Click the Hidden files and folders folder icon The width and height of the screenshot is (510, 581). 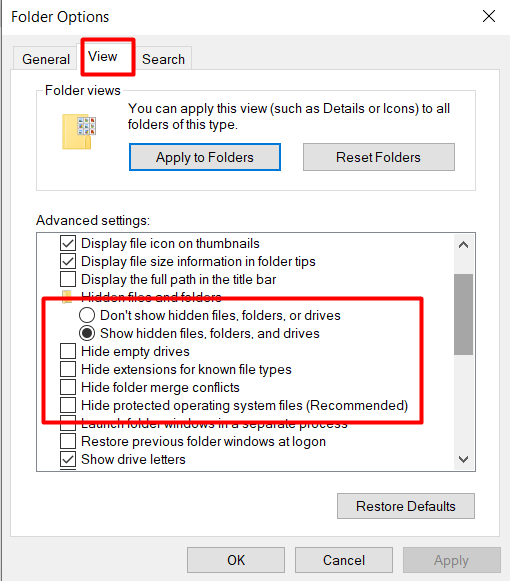pyautogui.click(x=67, y=297)
